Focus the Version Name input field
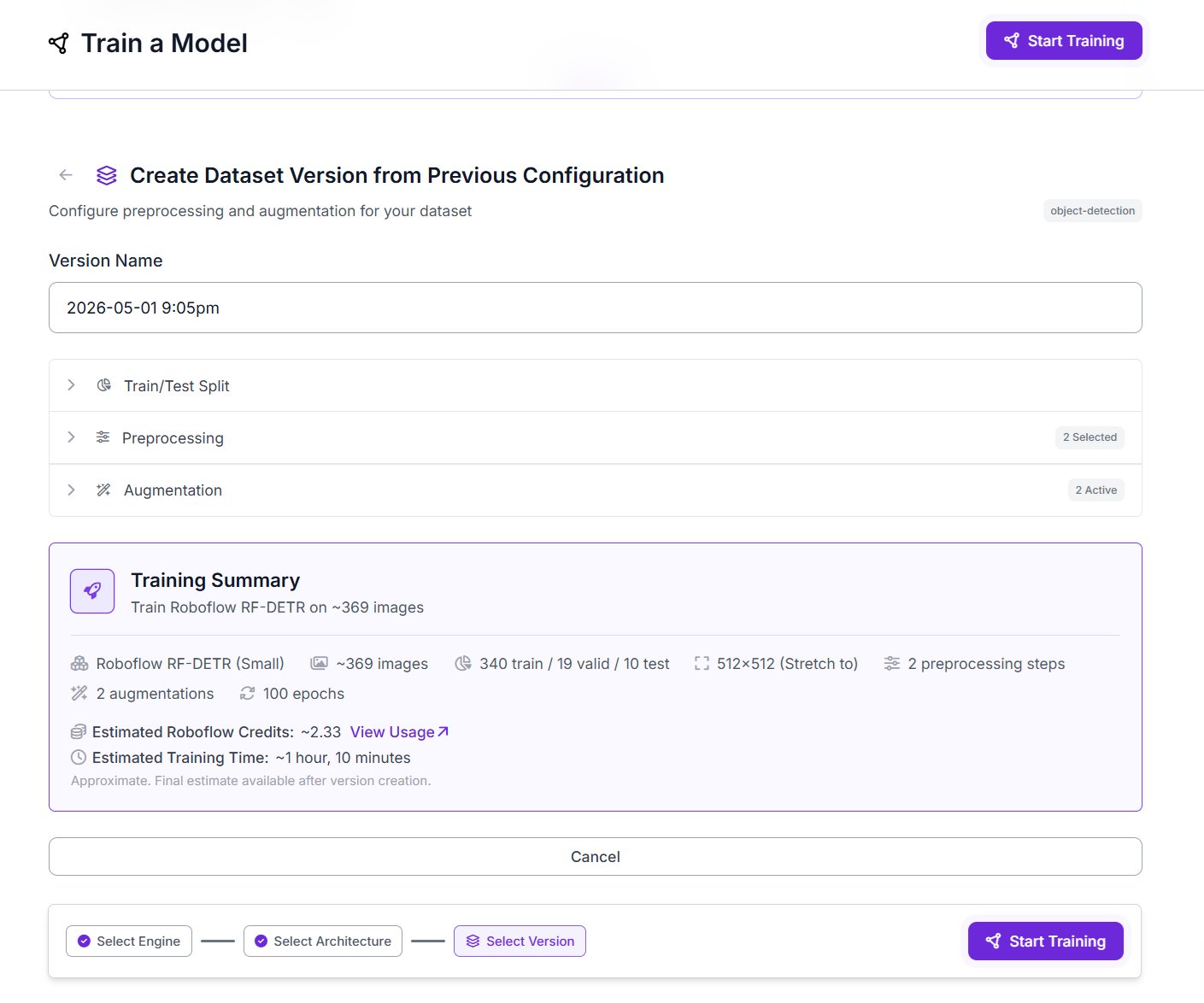The height and width of the screenshot is (1003, 1204). (596, 308)
